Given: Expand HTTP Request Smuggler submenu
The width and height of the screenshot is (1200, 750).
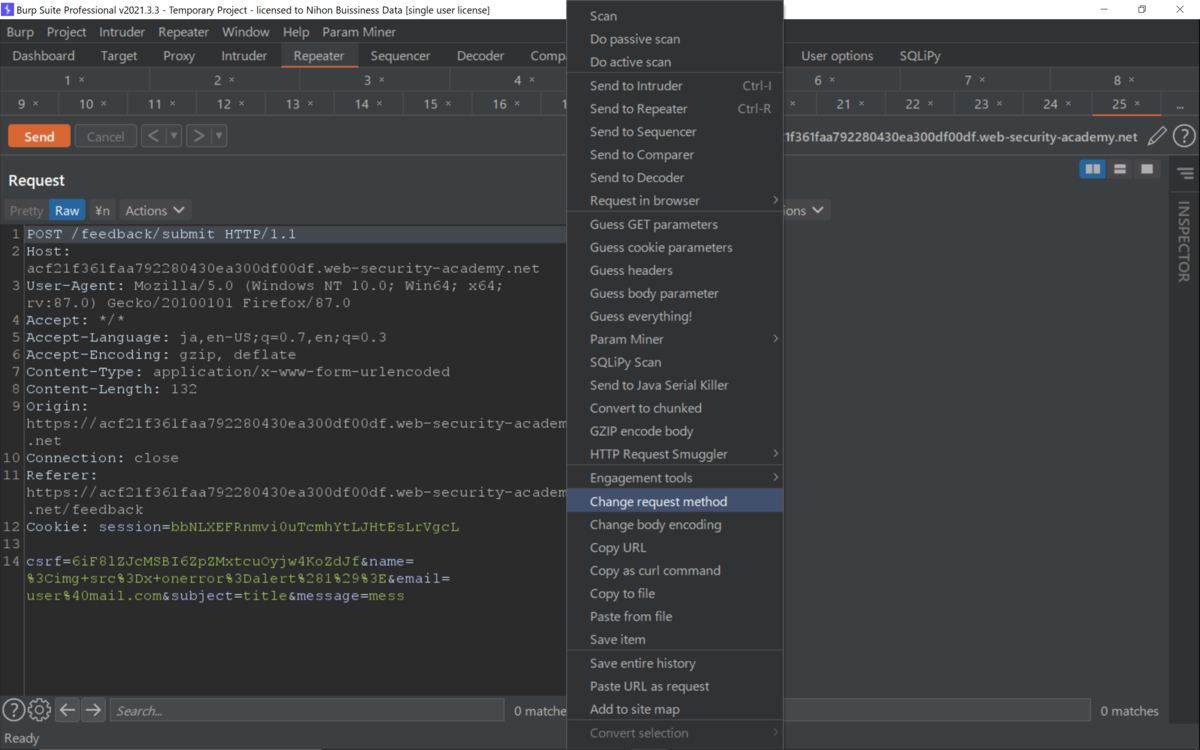Looking at the screenshot, I should (674, 454).
